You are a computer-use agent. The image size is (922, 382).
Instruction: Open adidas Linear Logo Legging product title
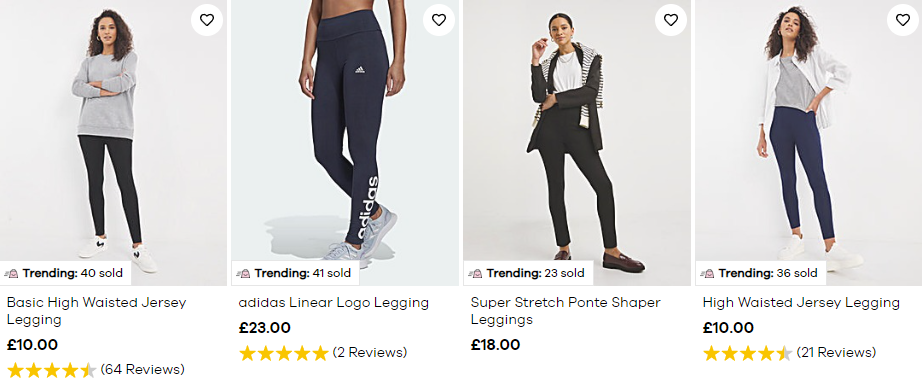(334, 303)
